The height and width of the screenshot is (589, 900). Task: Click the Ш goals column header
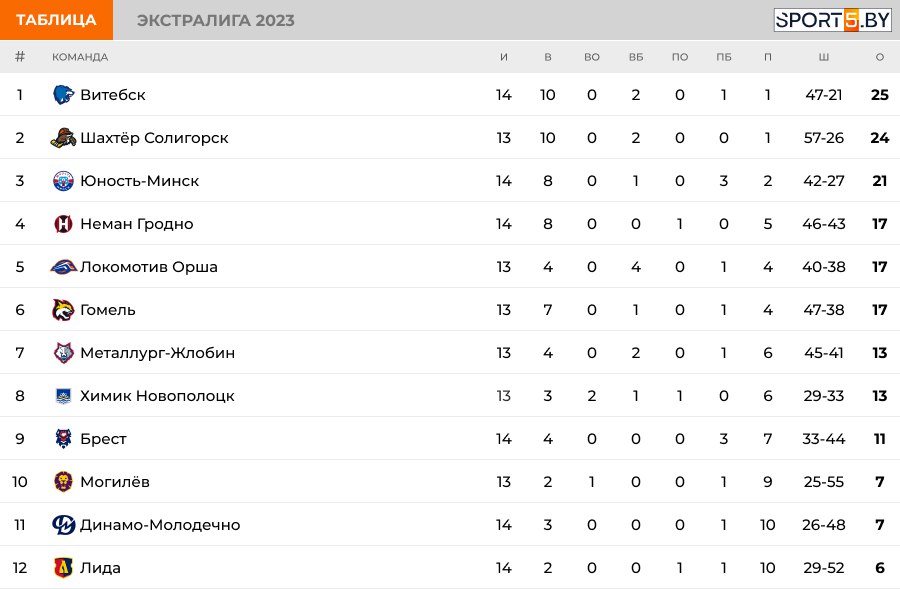point(824,57)
